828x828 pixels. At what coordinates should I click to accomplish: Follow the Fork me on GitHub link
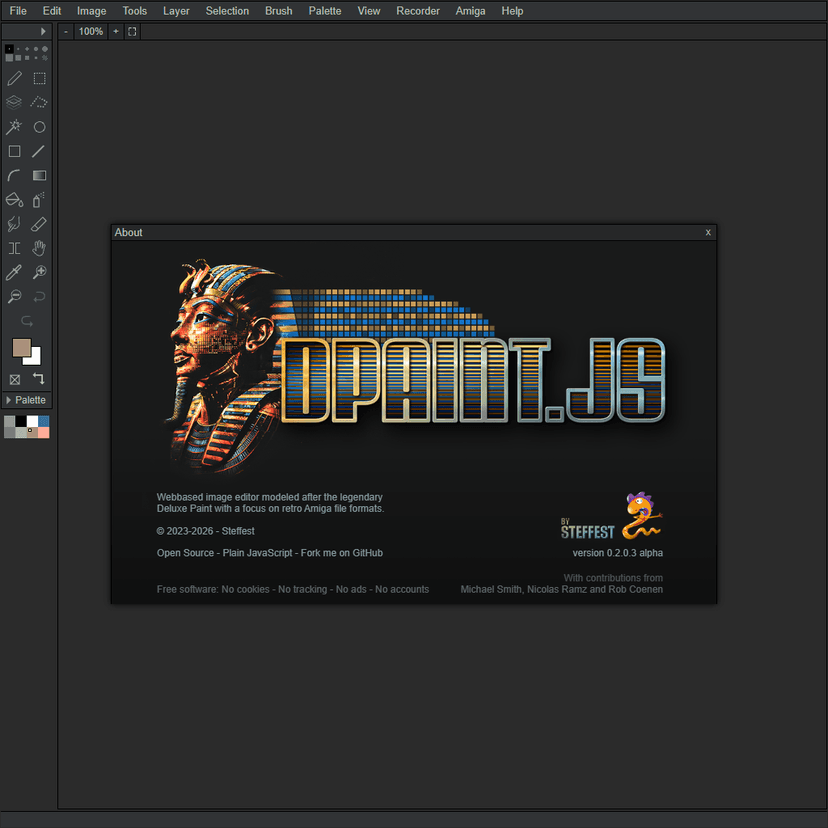click(x=346, y=552)
